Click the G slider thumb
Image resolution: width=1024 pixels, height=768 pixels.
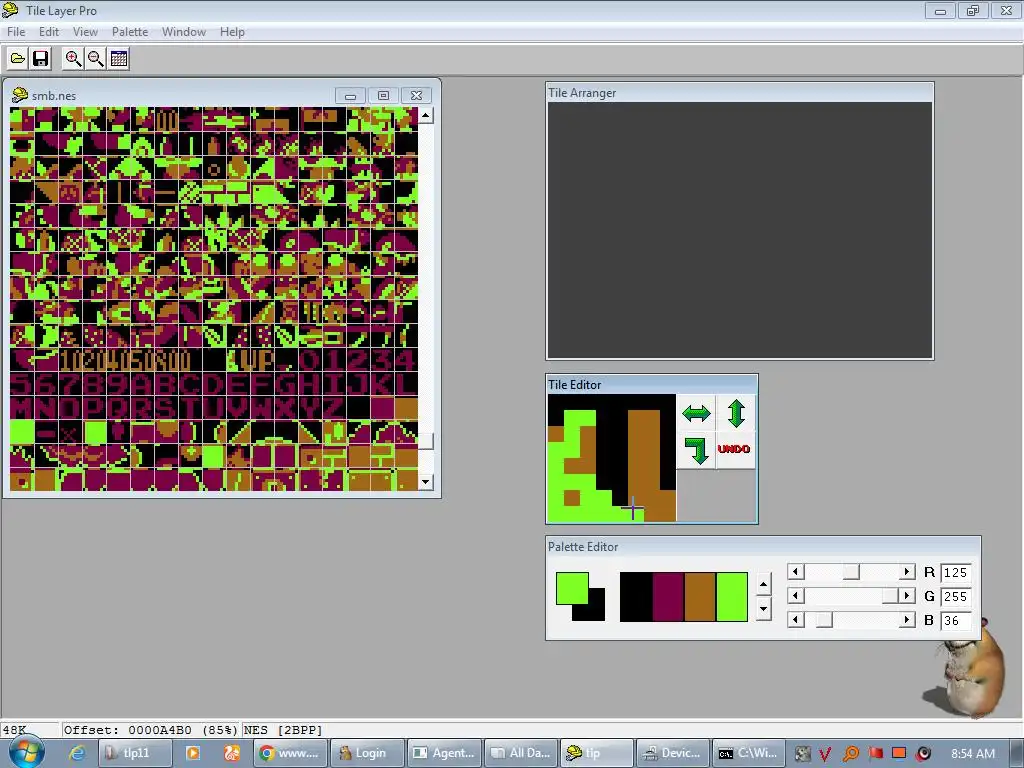(x=889, y=596)
